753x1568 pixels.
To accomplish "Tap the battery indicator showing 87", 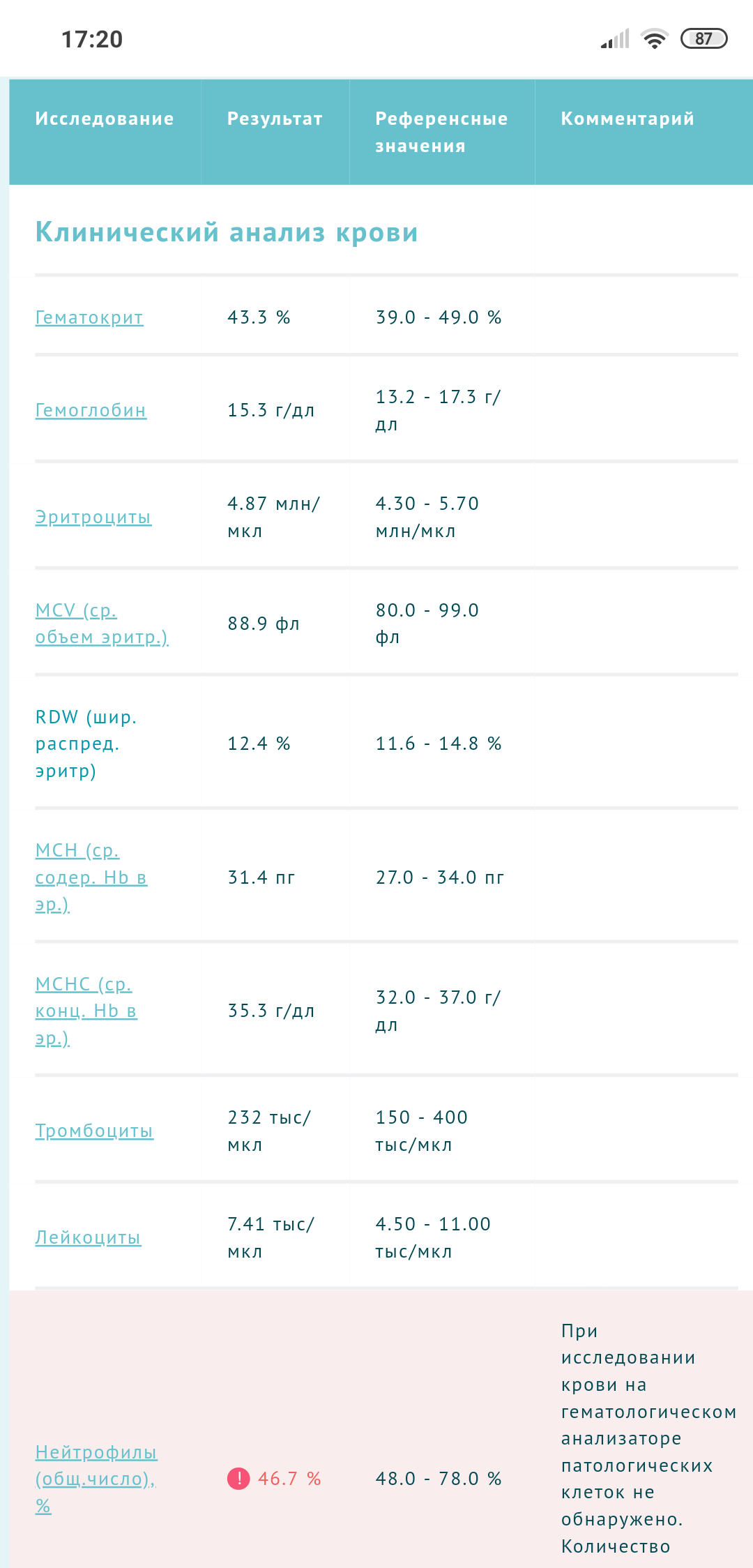I will pos(703,38).
